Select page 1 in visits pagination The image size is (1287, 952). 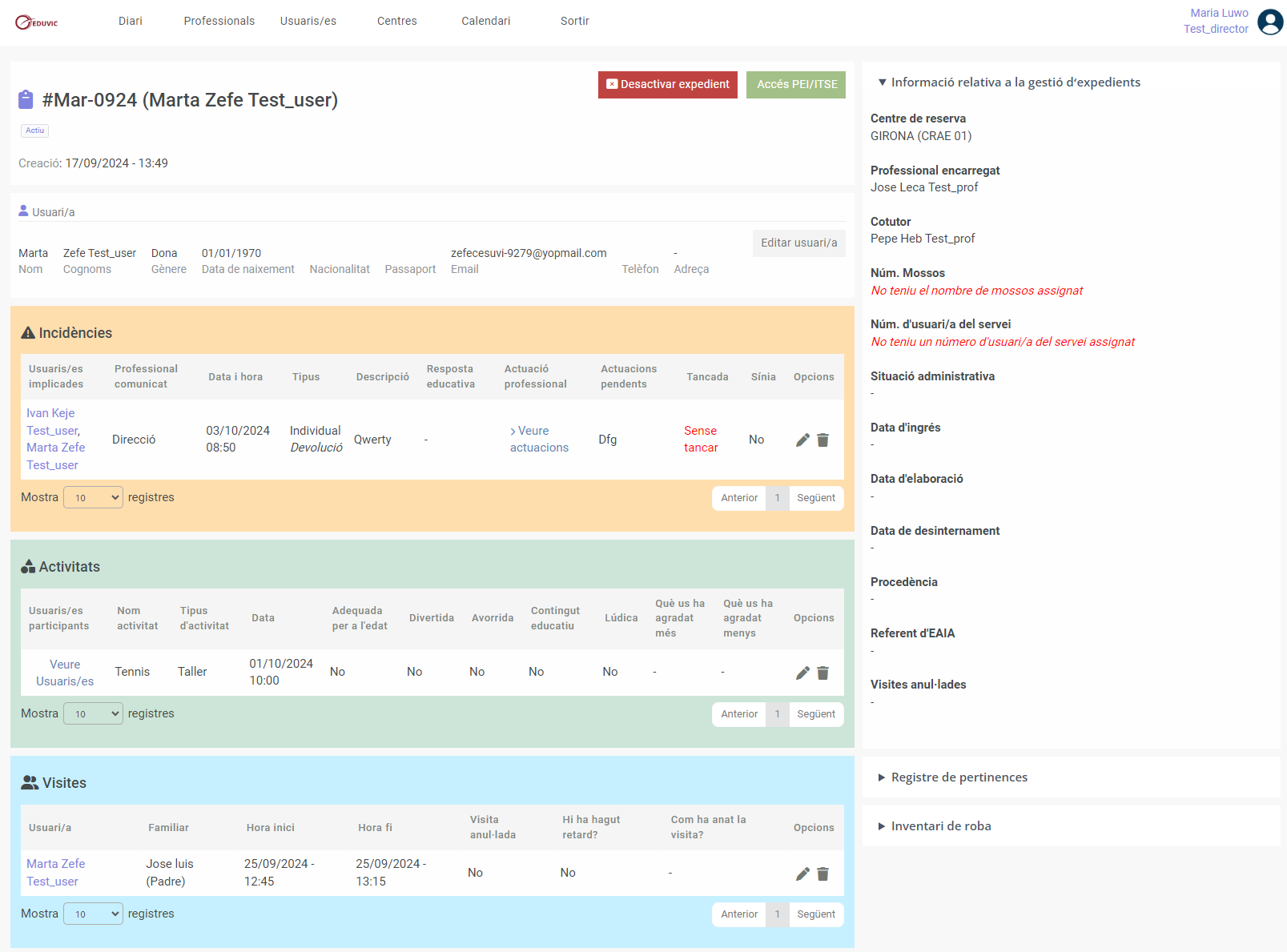tap(777, 914)
